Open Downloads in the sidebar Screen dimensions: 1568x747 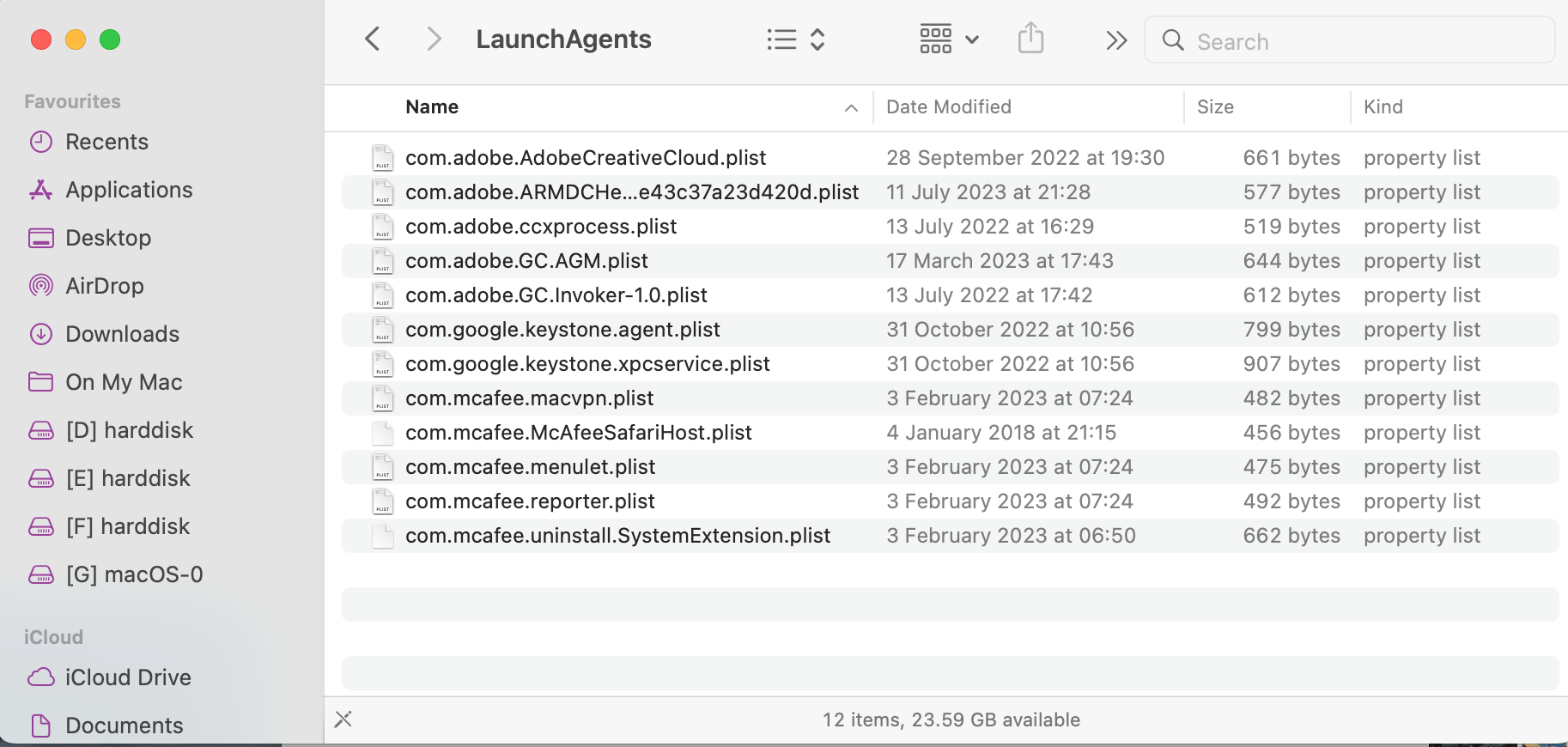(x=122, y=334)
